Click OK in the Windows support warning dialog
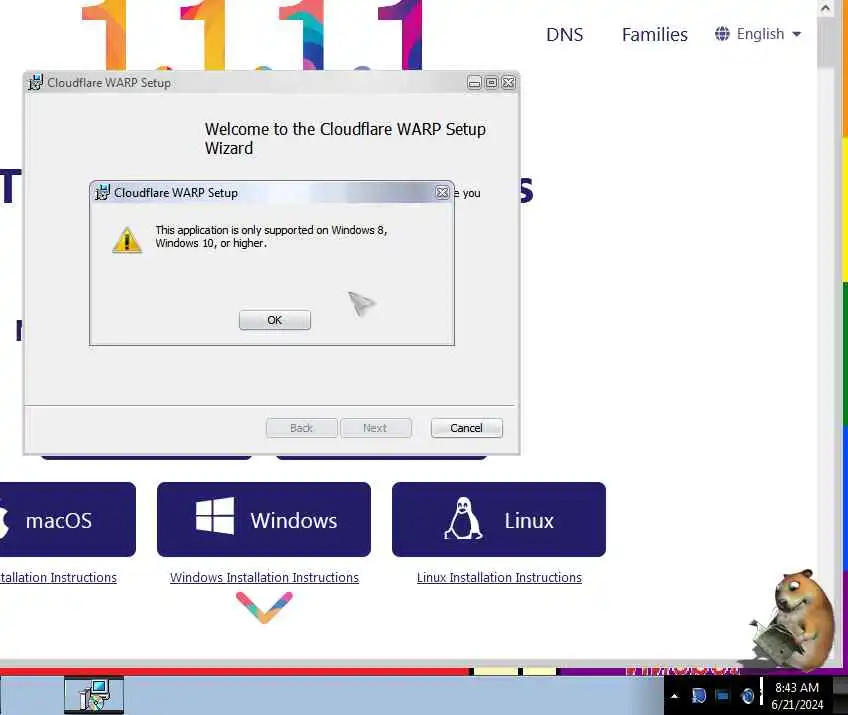 [x=275, y=320]
